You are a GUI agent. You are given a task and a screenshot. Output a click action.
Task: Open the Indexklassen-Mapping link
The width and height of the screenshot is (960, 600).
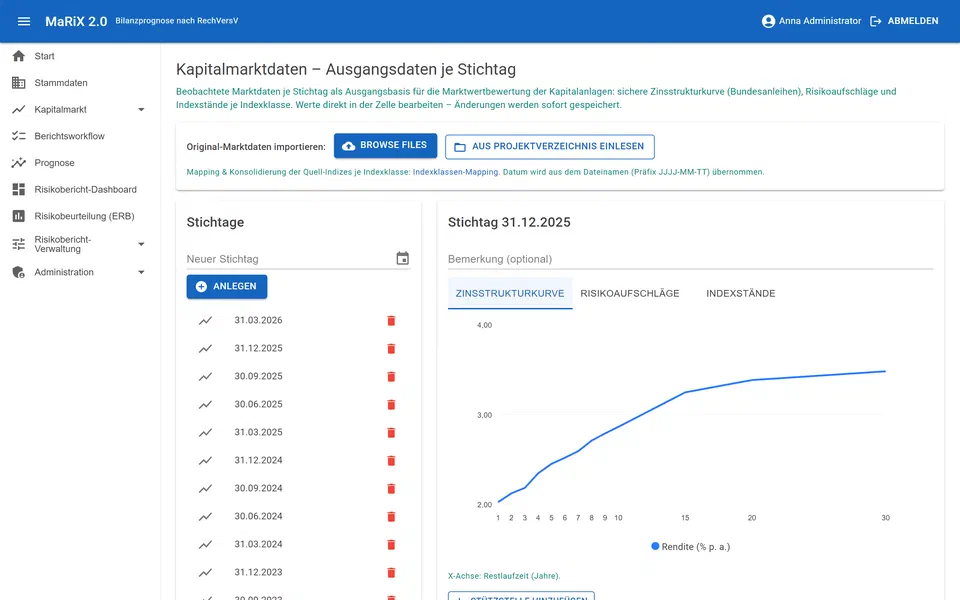[456, 172]
